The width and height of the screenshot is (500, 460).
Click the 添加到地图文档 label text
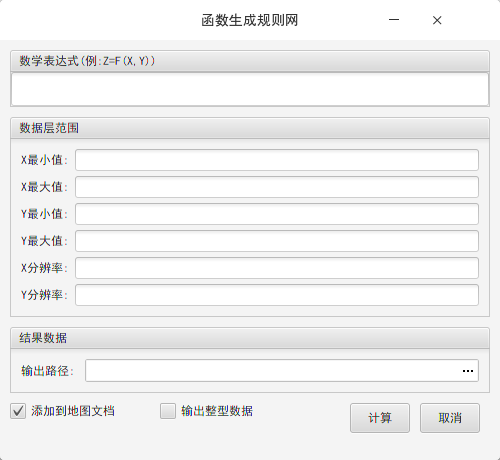(x=73, y=411)
